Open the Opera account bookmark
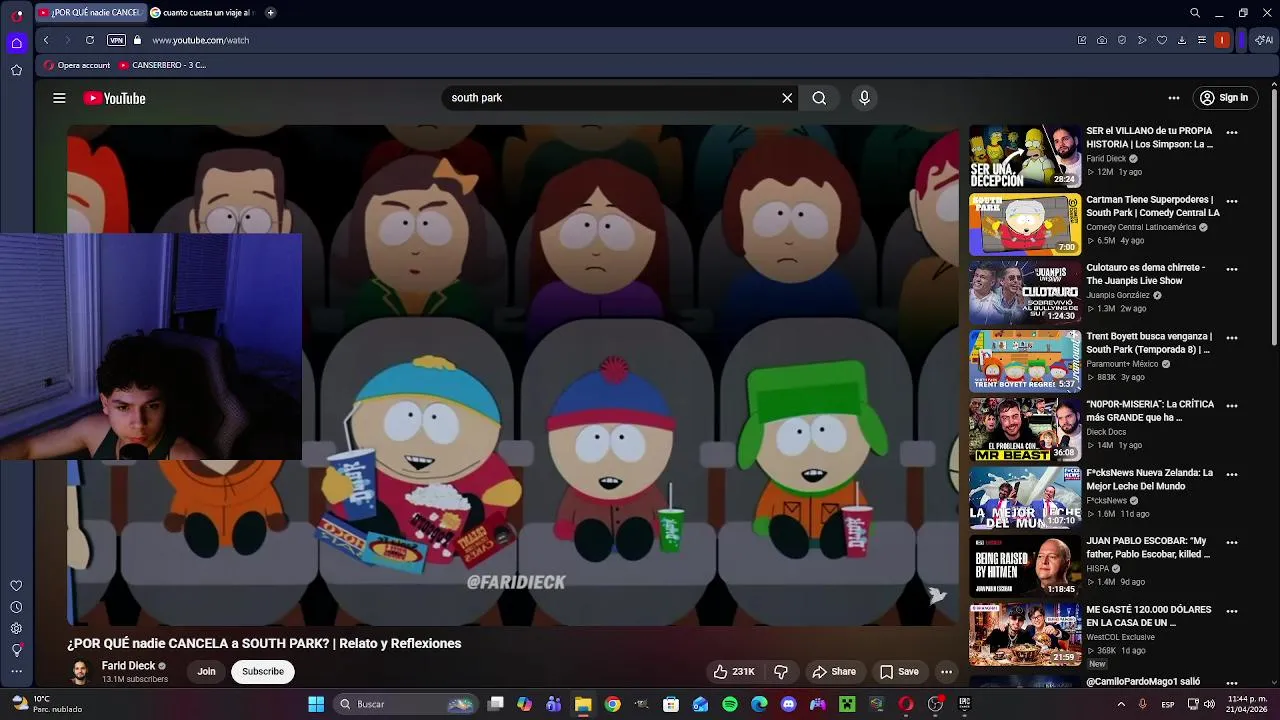 pos(77,65)
